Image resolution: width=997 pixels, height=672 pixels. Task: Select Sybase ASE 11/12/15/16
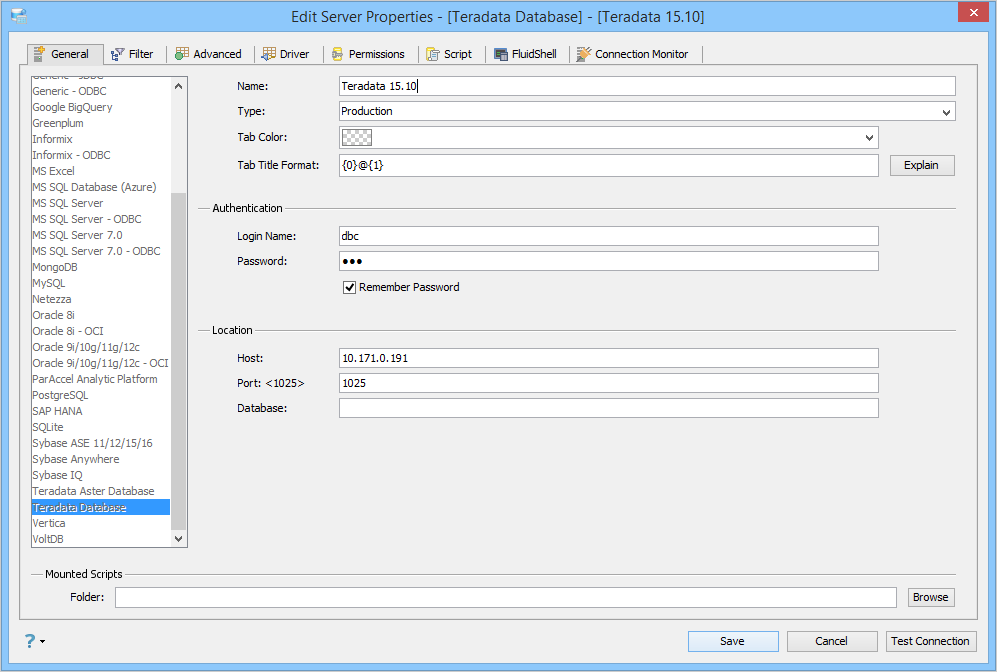pyautogui.click(x=101, y=443)
